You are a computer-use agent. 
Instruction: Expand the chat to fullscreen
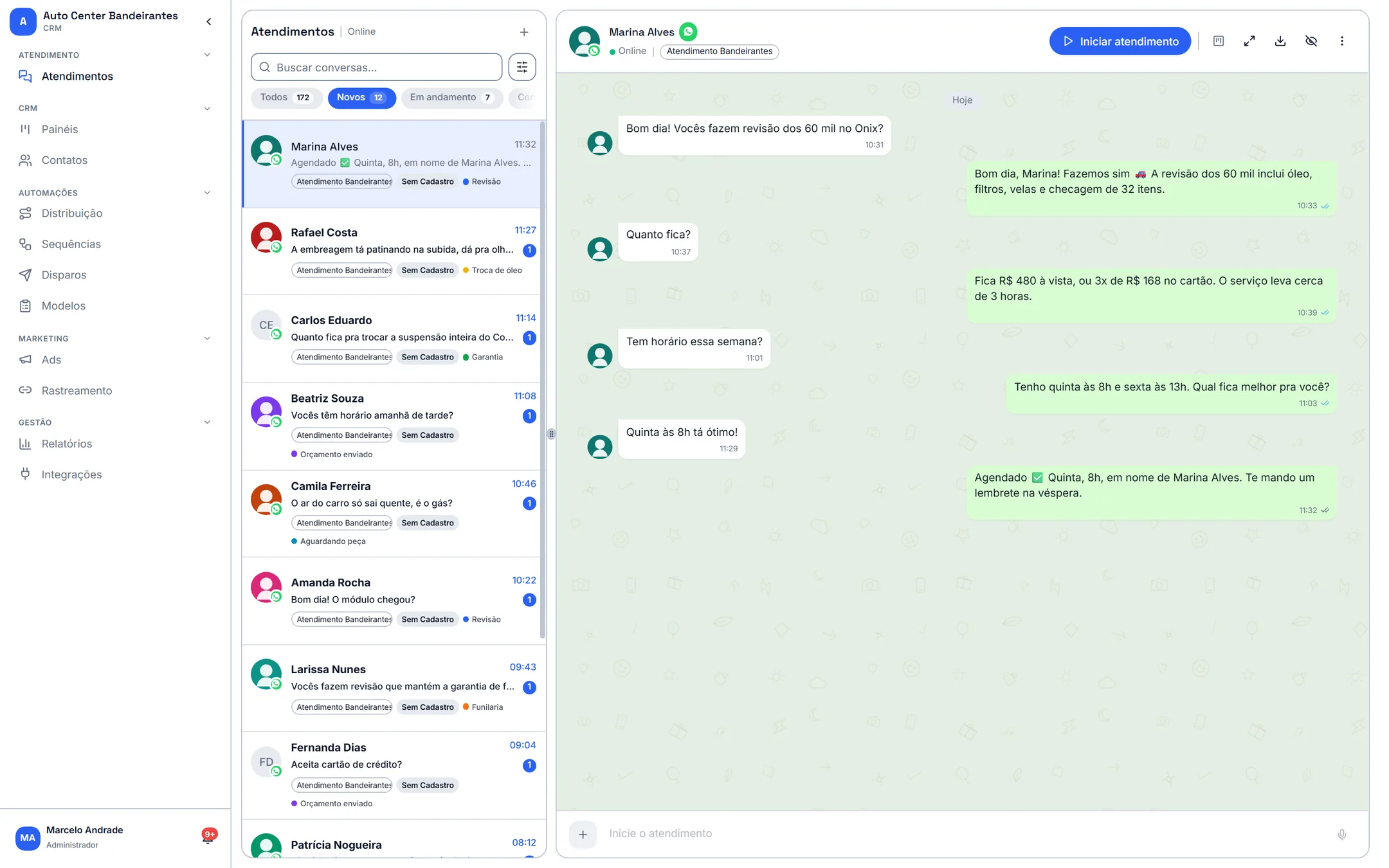click(1249, 41)
